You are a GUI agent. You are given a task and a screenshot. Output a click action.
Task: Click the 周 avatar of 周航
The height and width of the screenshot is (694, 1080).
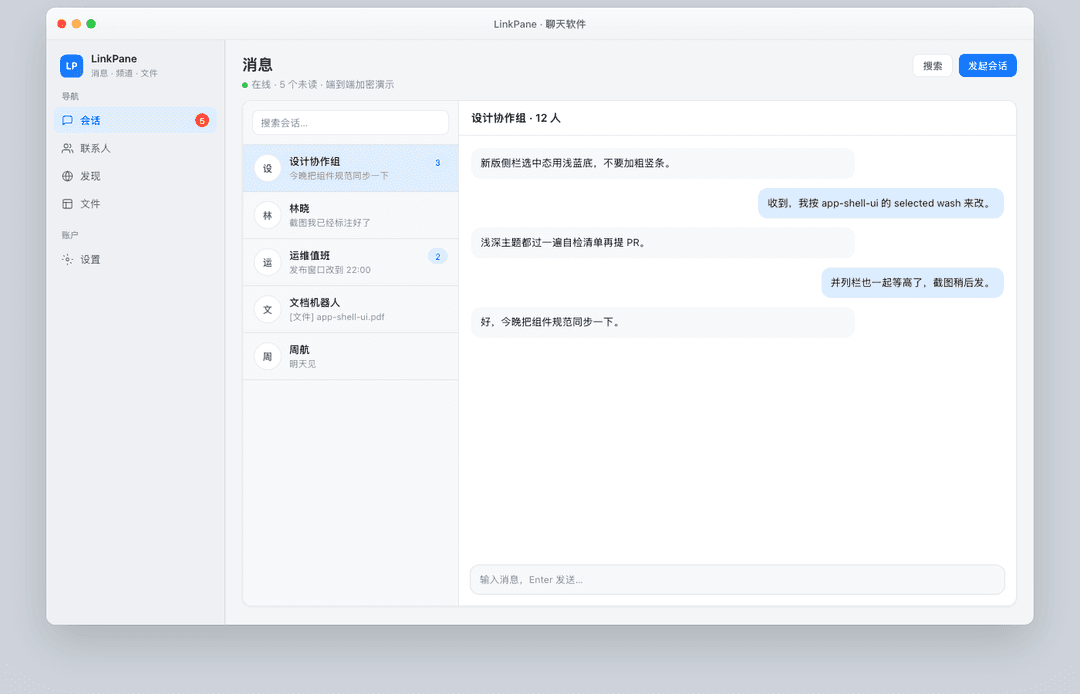(x=267, y=357)
